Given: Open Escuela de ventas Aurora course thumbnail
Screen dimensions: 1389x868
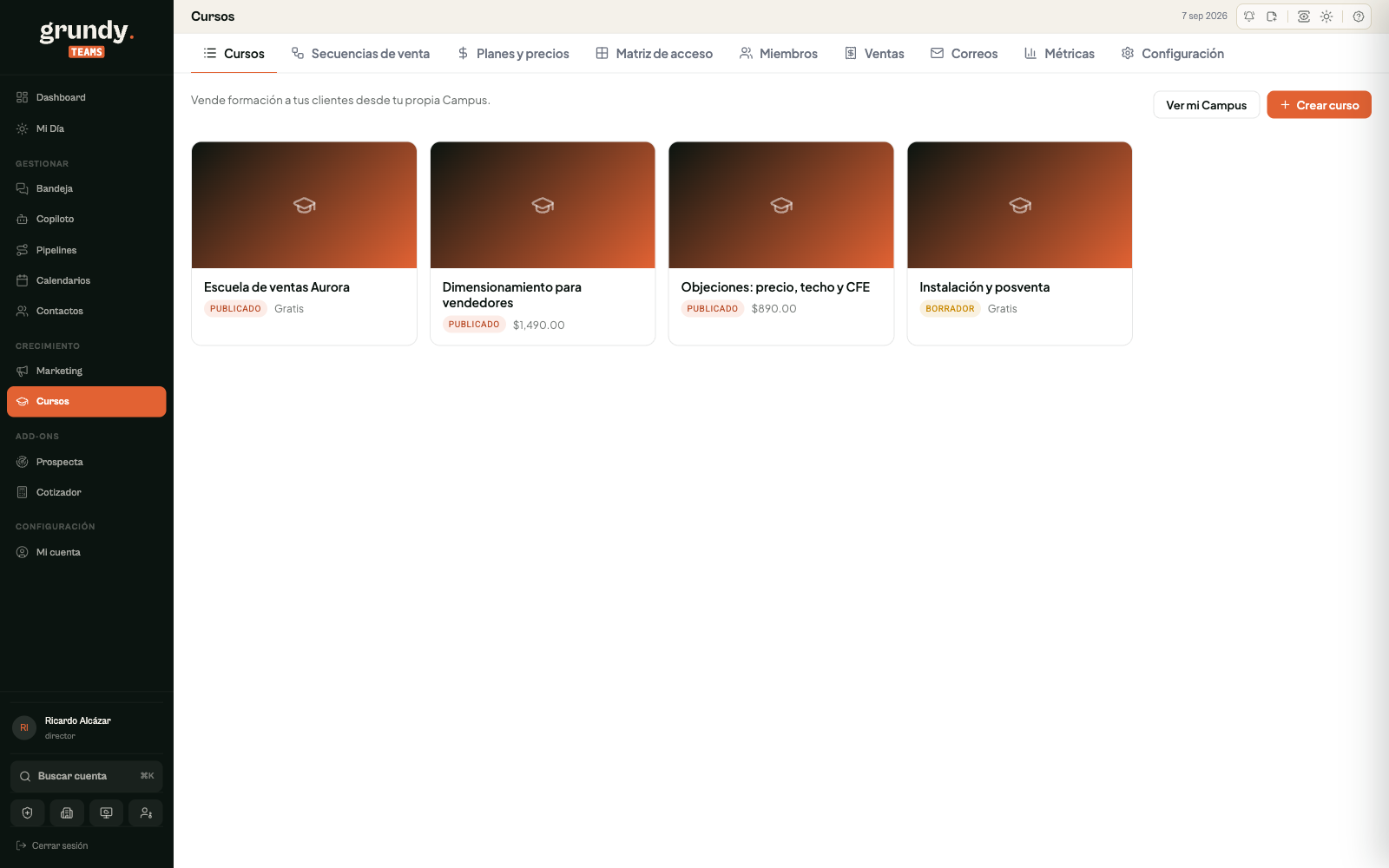Looking at the screenshot, I should (304, 205).
